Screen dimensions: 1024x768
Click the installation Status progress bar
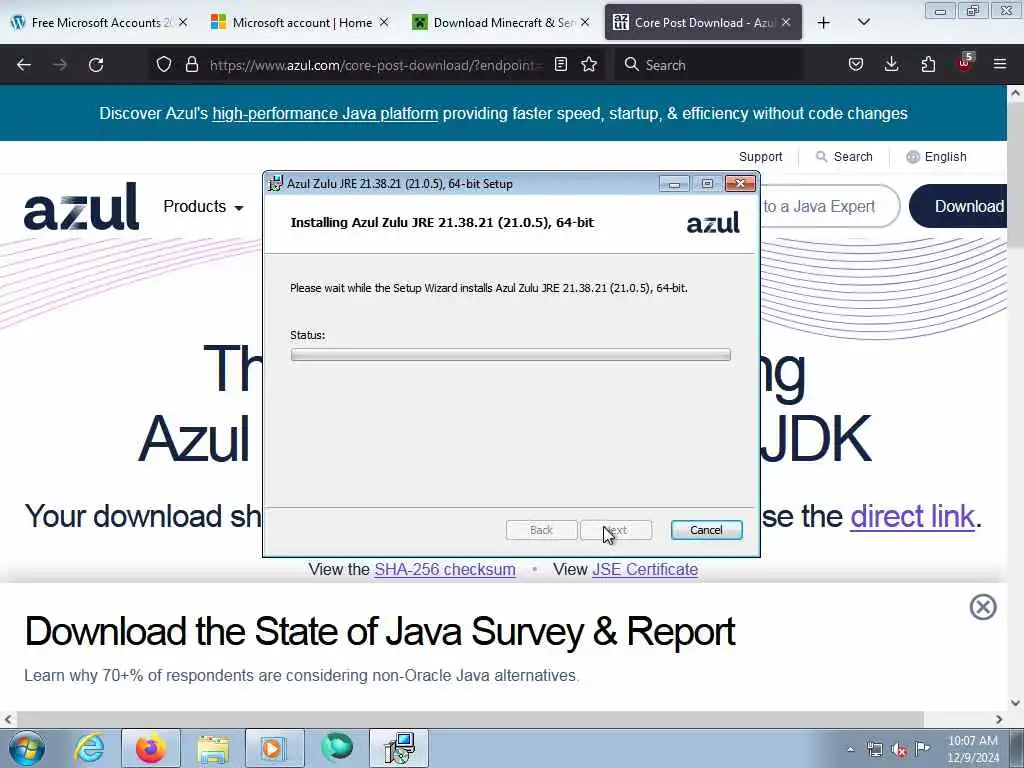pos(511,355)
